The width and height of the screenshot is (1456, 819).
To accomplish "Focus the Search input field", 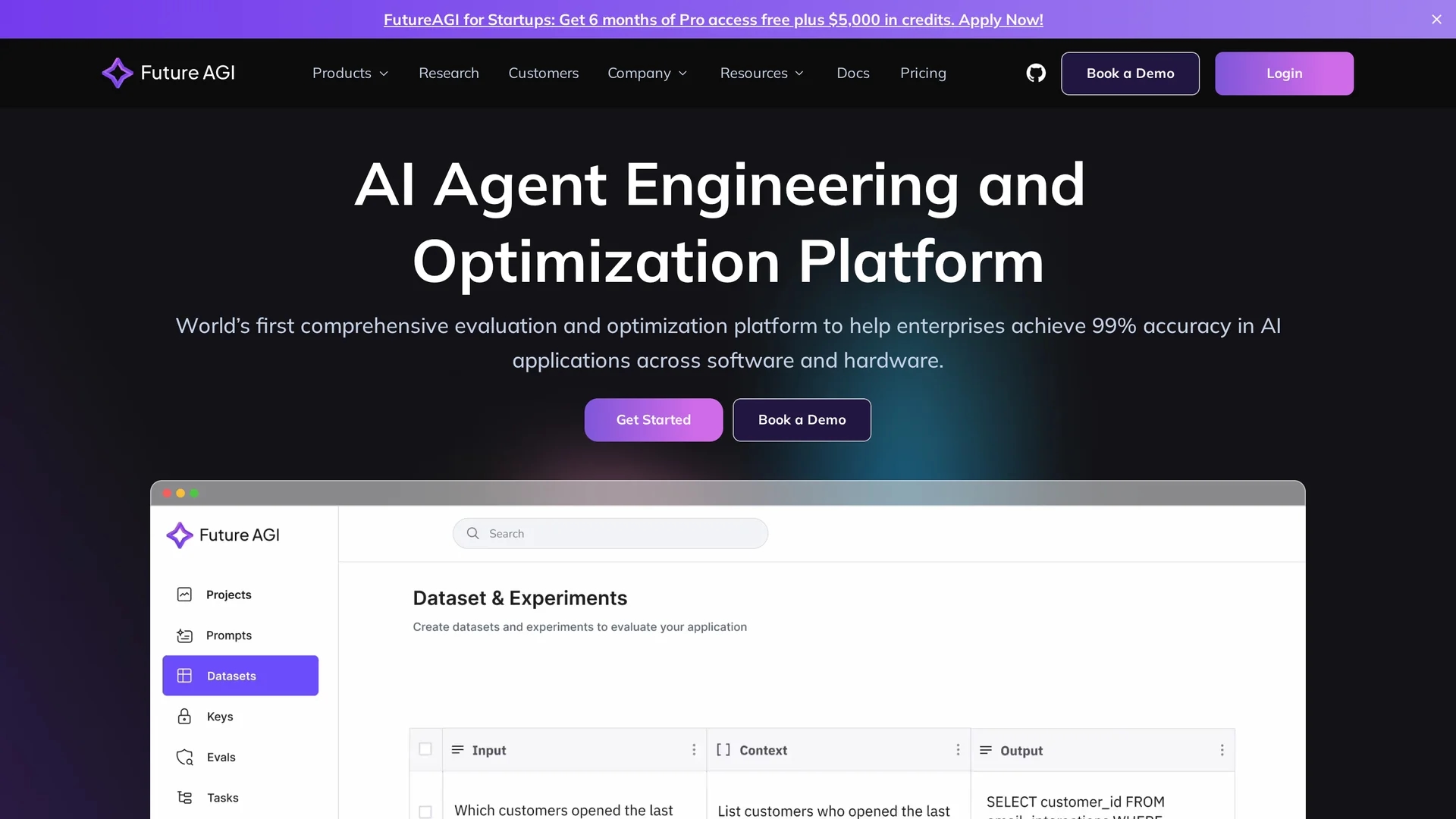I will 610,533.
